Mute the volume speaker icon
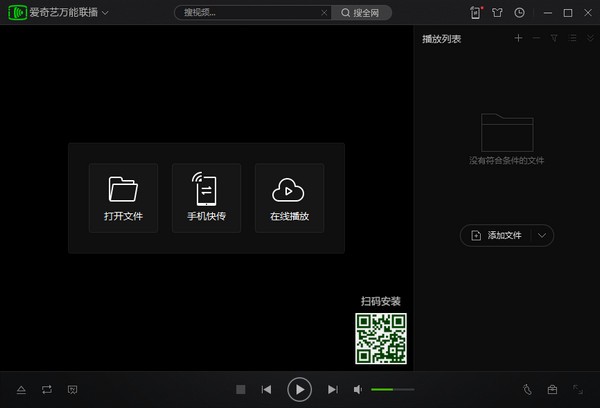The image size is (600, 408). point(358,389)
